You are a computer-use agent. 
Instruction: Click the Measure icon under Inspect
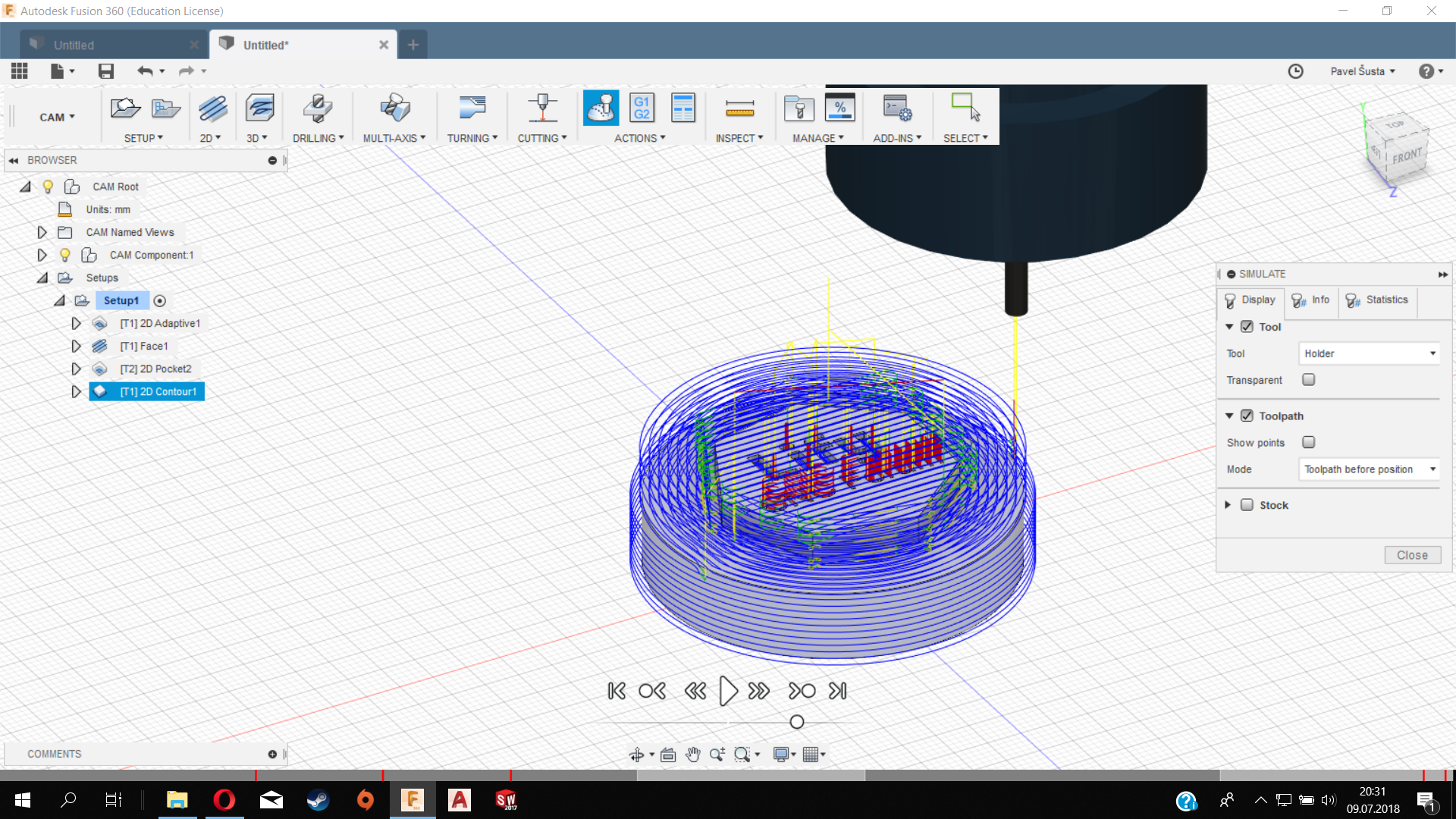739,108
